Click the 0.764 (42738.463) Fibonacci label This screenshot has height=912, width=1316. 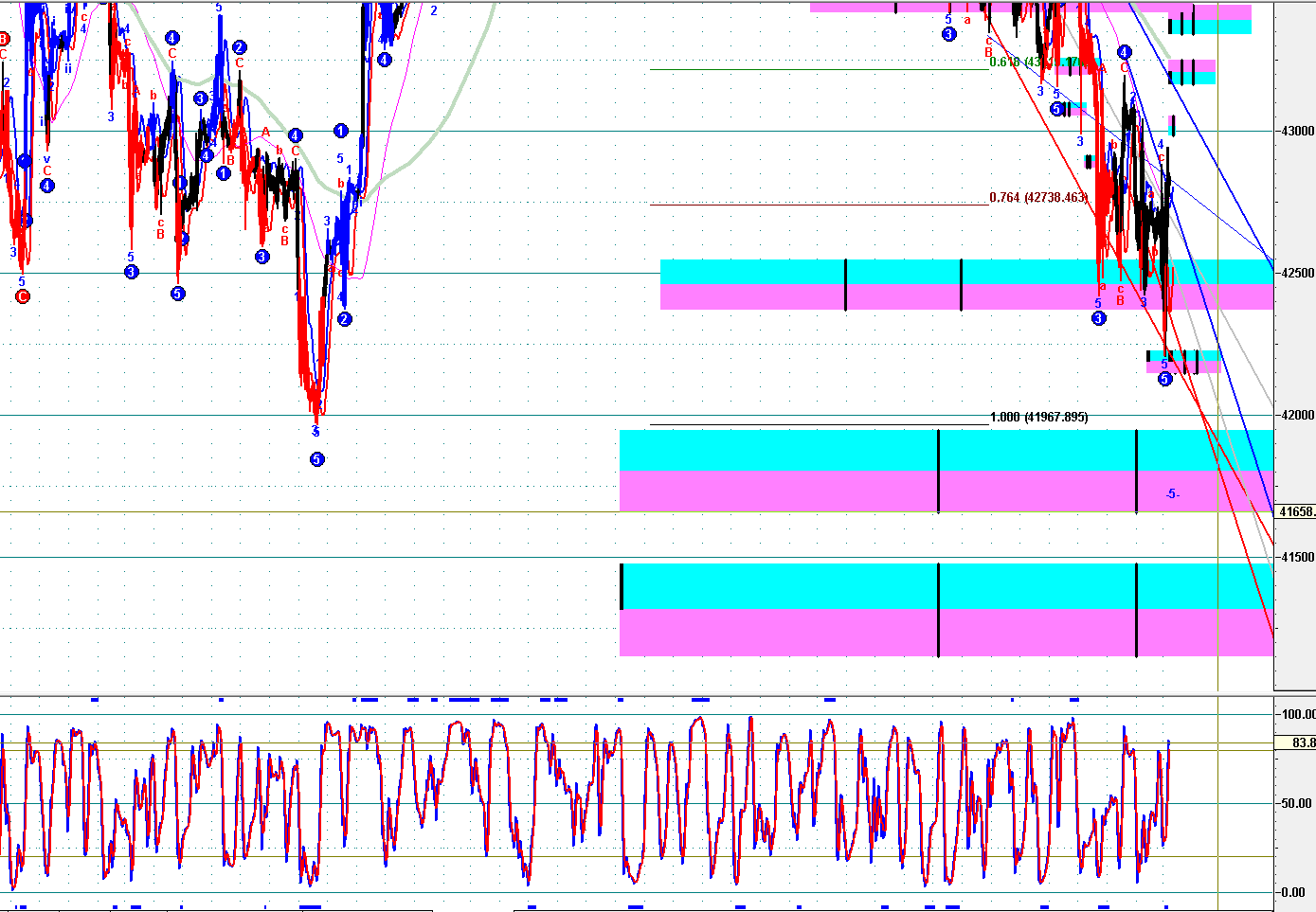pos(1038,198)
